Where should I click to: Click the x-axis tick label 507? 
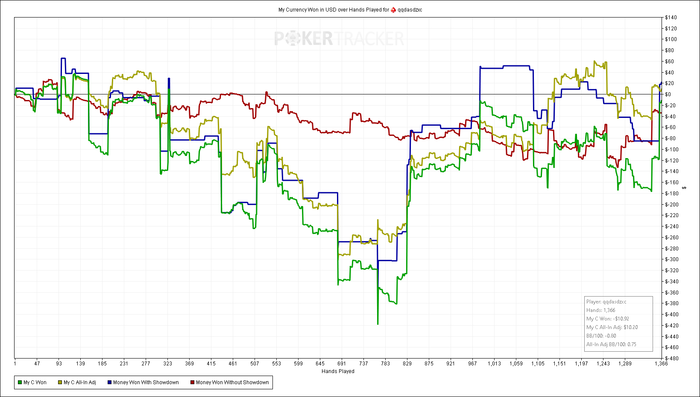pyautogui.click(x=254, y=364)
